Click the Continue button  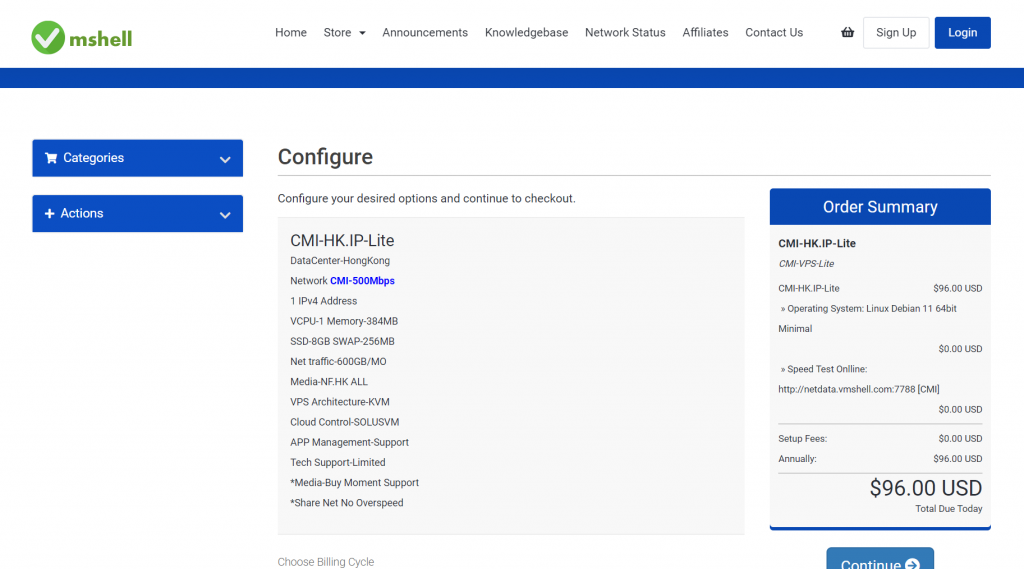pyautogui.click(x=880, y=561)
